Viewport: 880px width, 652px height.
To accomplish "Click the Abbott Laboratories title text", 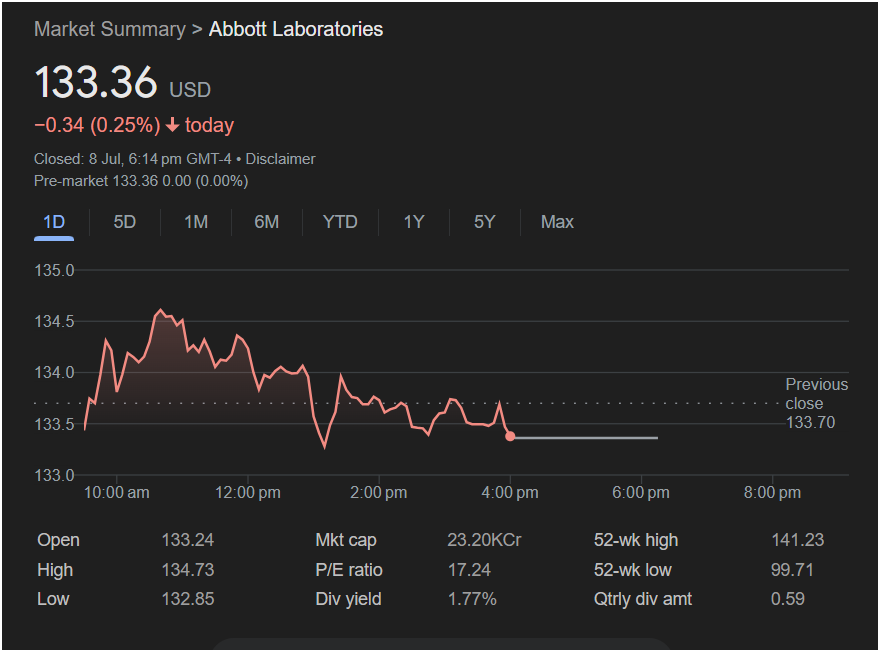I will pos(296,29).
